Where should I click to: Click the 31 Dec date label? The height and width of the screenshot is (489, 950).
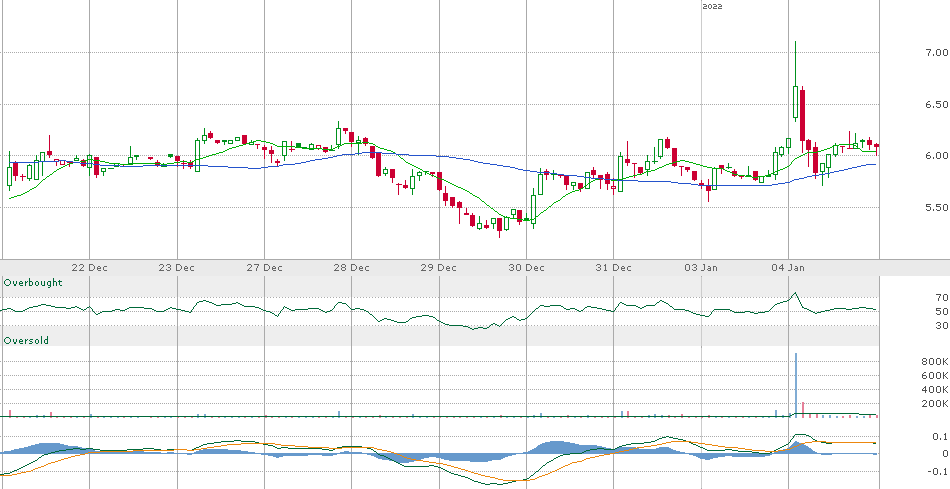(x=614, y=267)
